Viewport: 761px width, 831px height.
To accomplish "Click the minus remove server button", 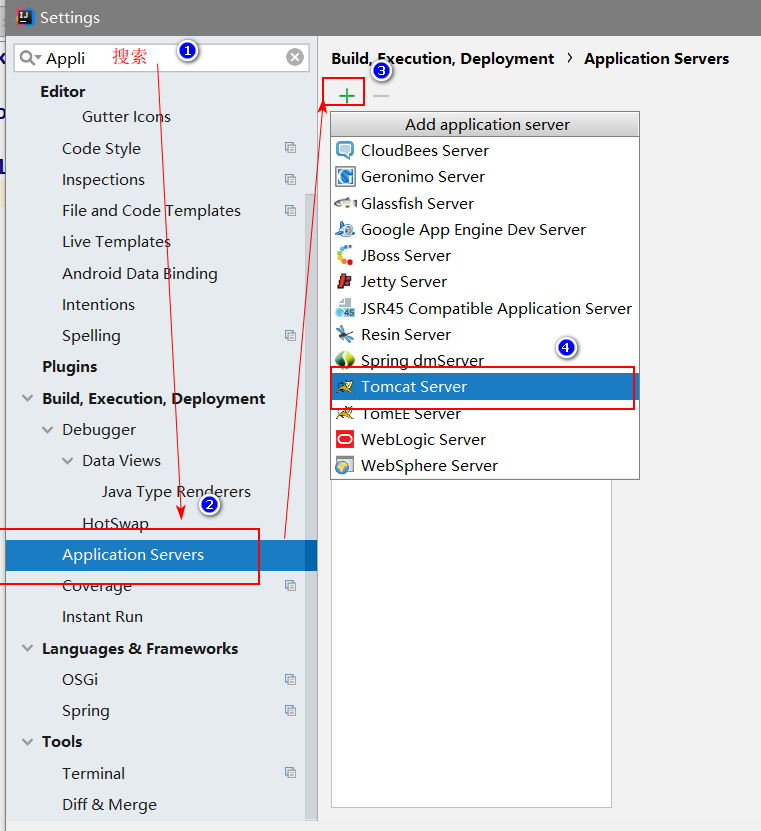I will (380, 96).
